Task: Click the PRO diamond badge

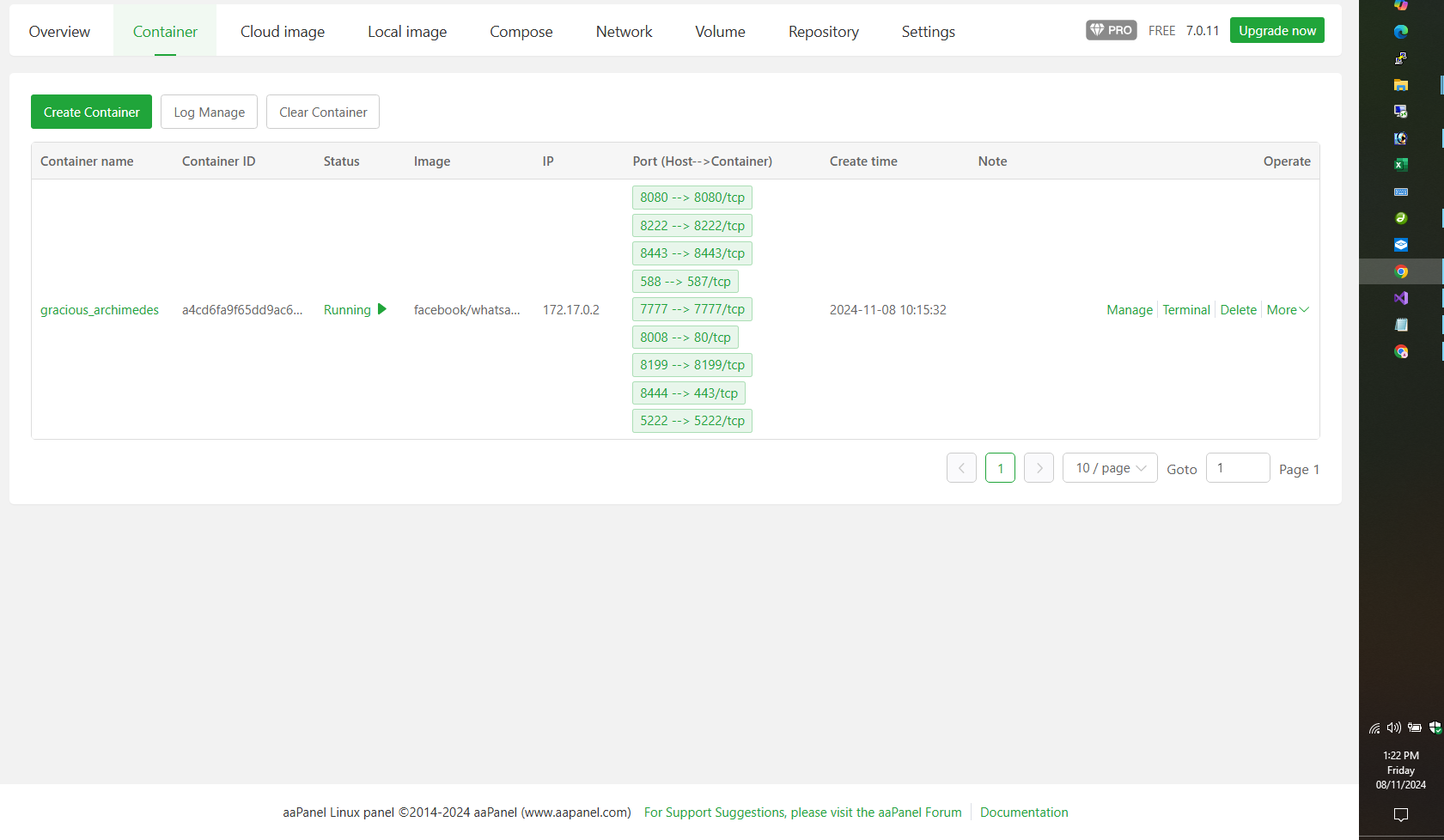Action: coord(1111,30)
